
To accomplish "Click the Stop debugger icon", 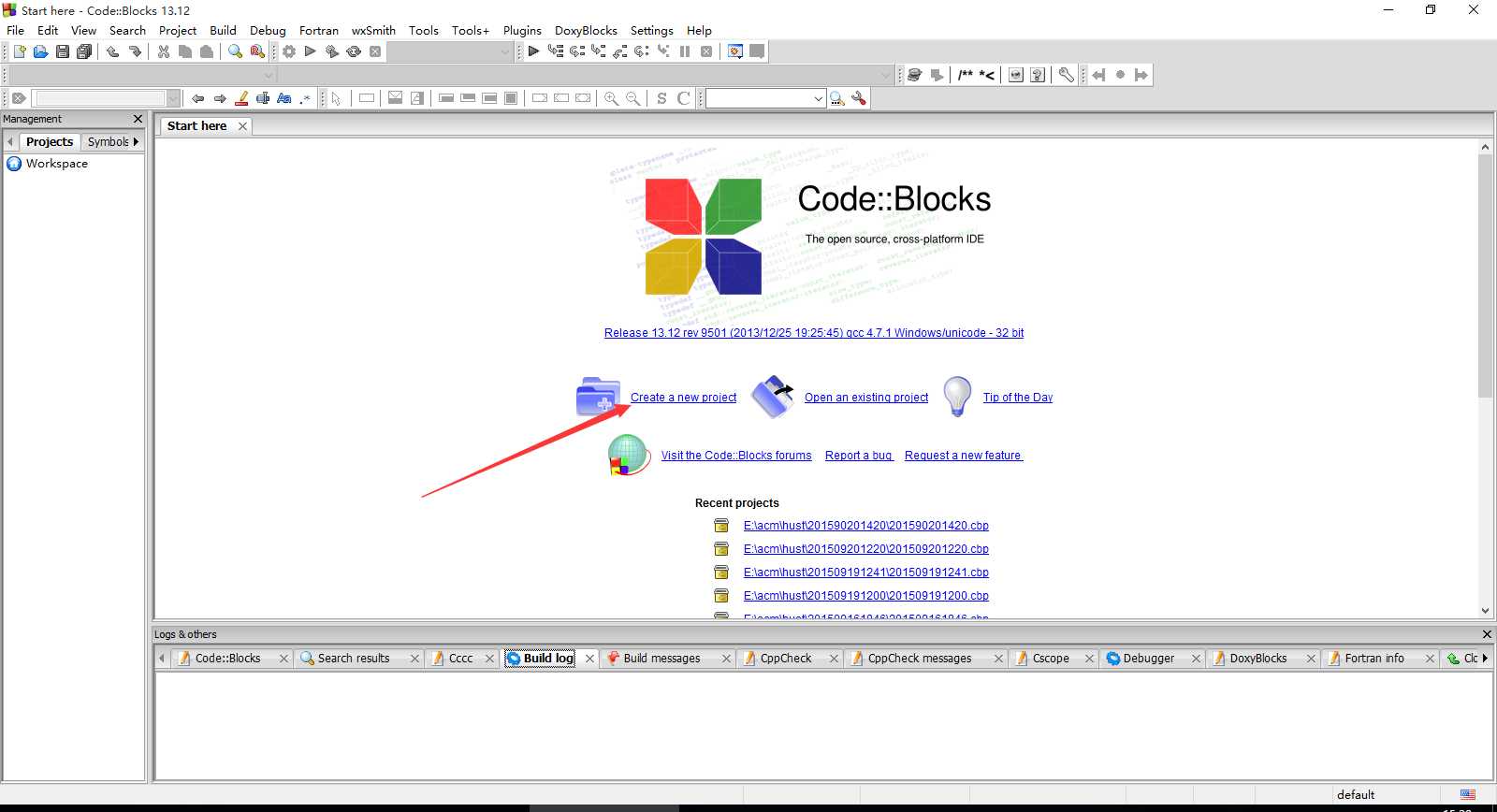I will [x=706, y=51].
